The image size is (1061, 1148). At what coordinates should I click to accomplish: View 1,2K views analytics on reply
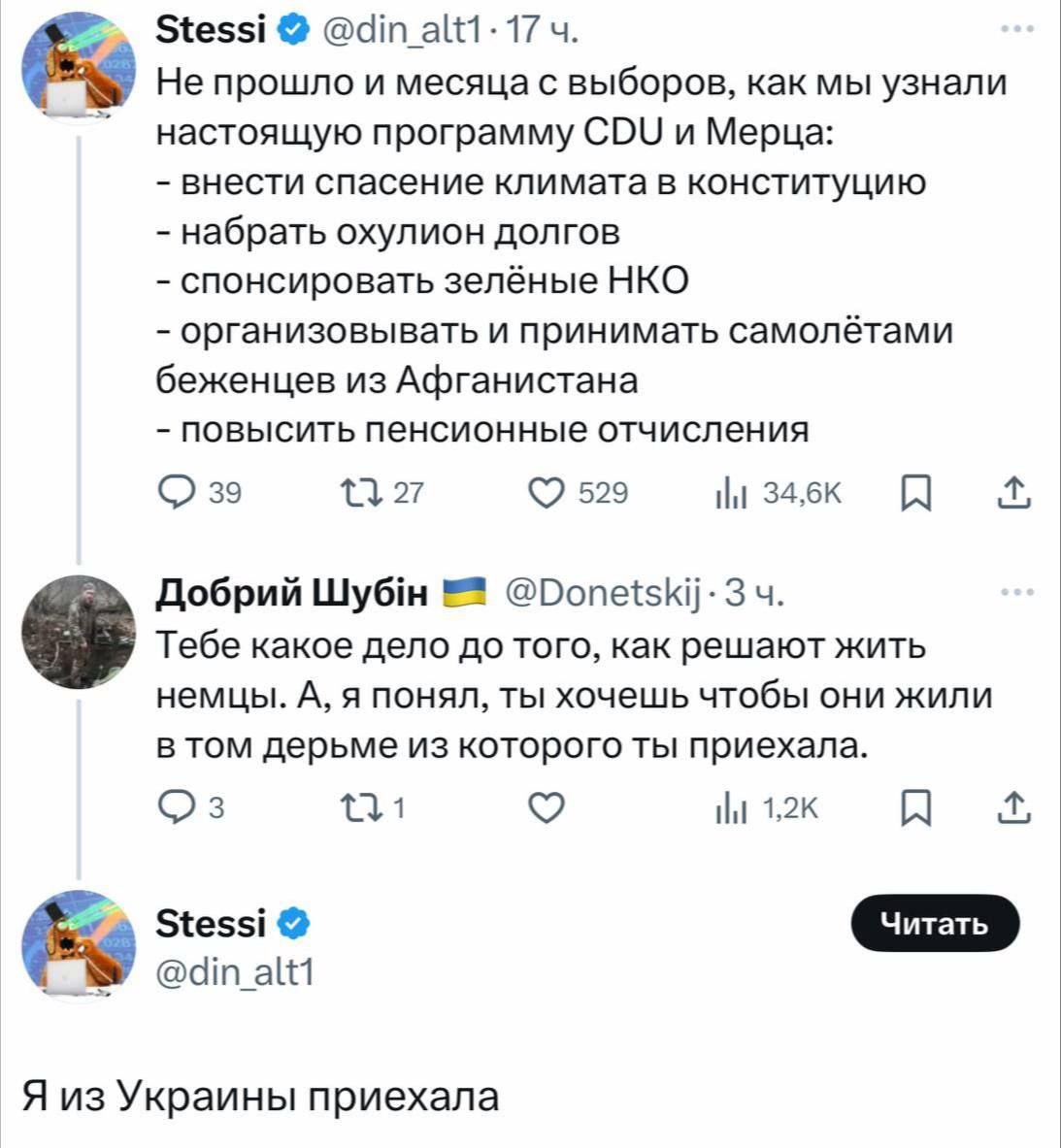point(727,807)
